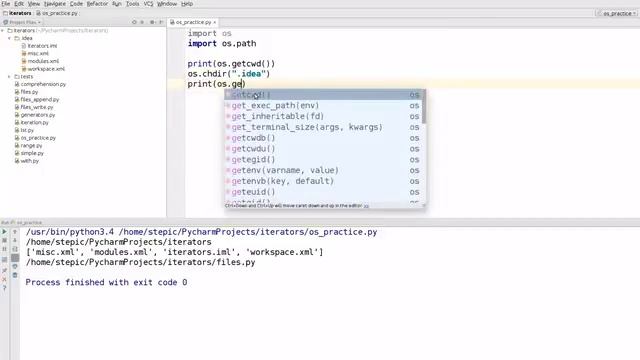Click the pause output icon in Run panel

point(4,249)
